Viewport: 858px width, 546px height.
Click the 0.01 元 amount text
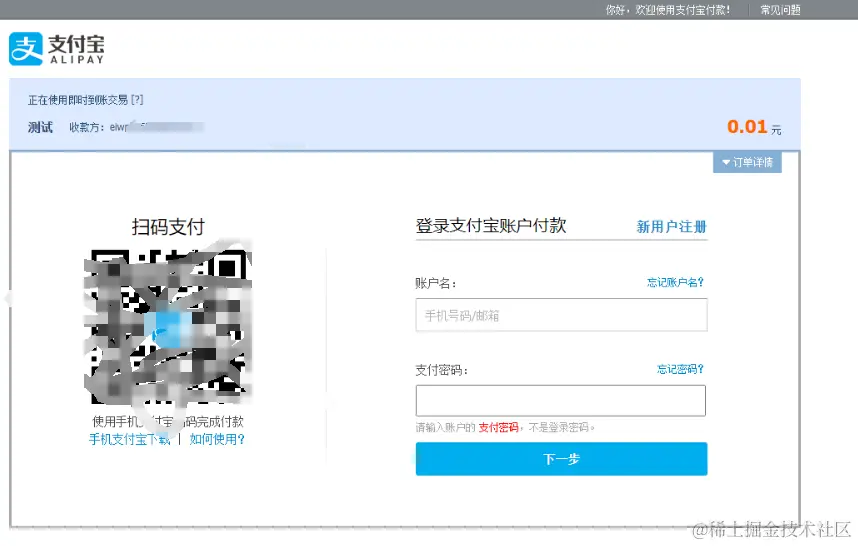click(754, 127)
